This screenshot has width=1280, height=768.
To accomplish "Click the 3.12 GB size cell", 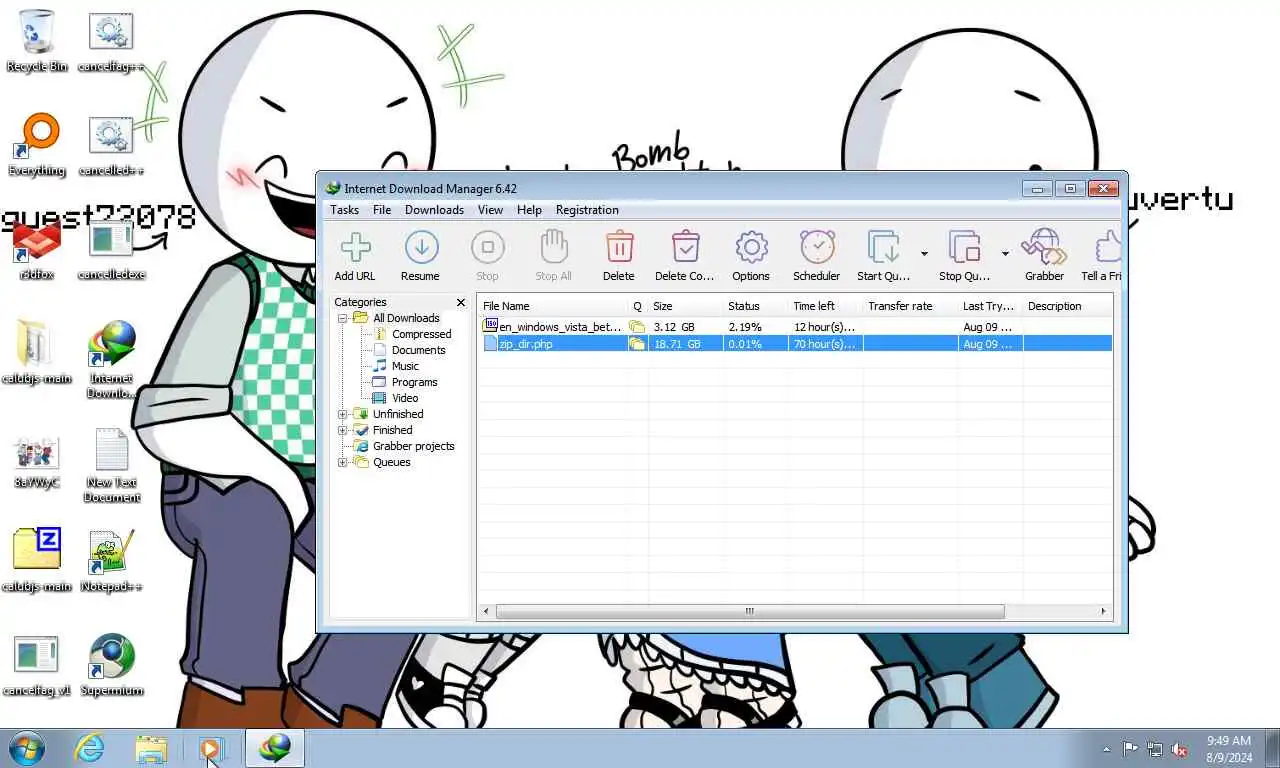I will [x=674, y=327].
